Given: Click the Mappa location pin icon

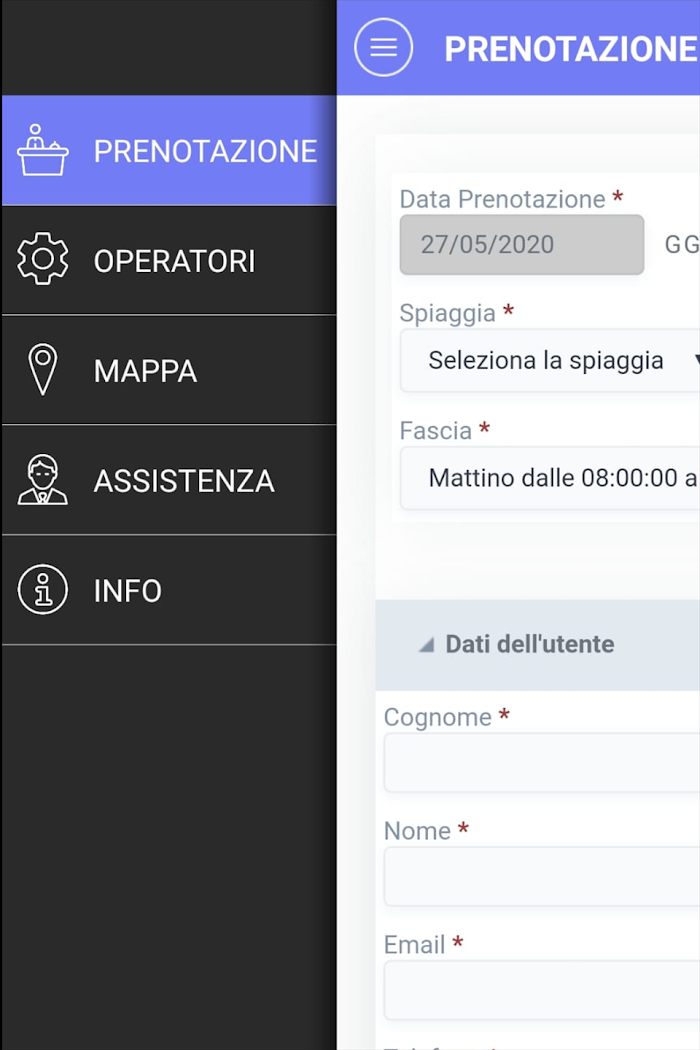Looking at the screenshot, I should 42,369.
